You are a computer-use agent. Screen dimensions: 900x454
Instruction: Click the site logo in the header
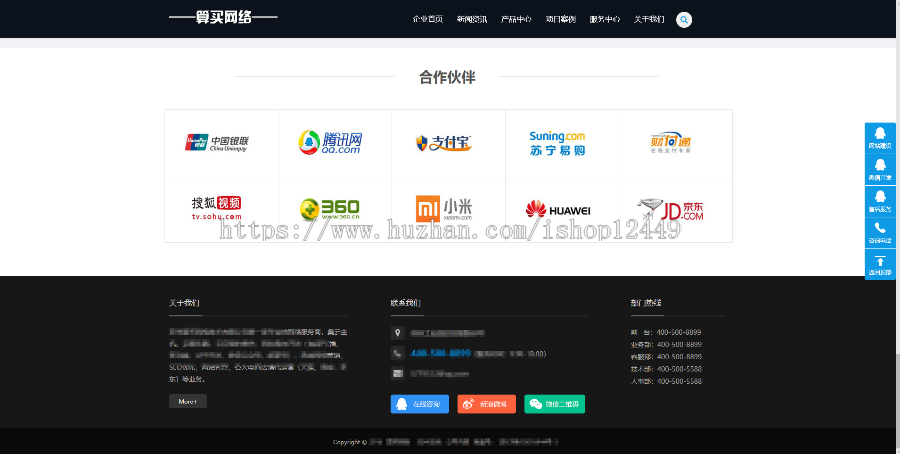[223, 17]
